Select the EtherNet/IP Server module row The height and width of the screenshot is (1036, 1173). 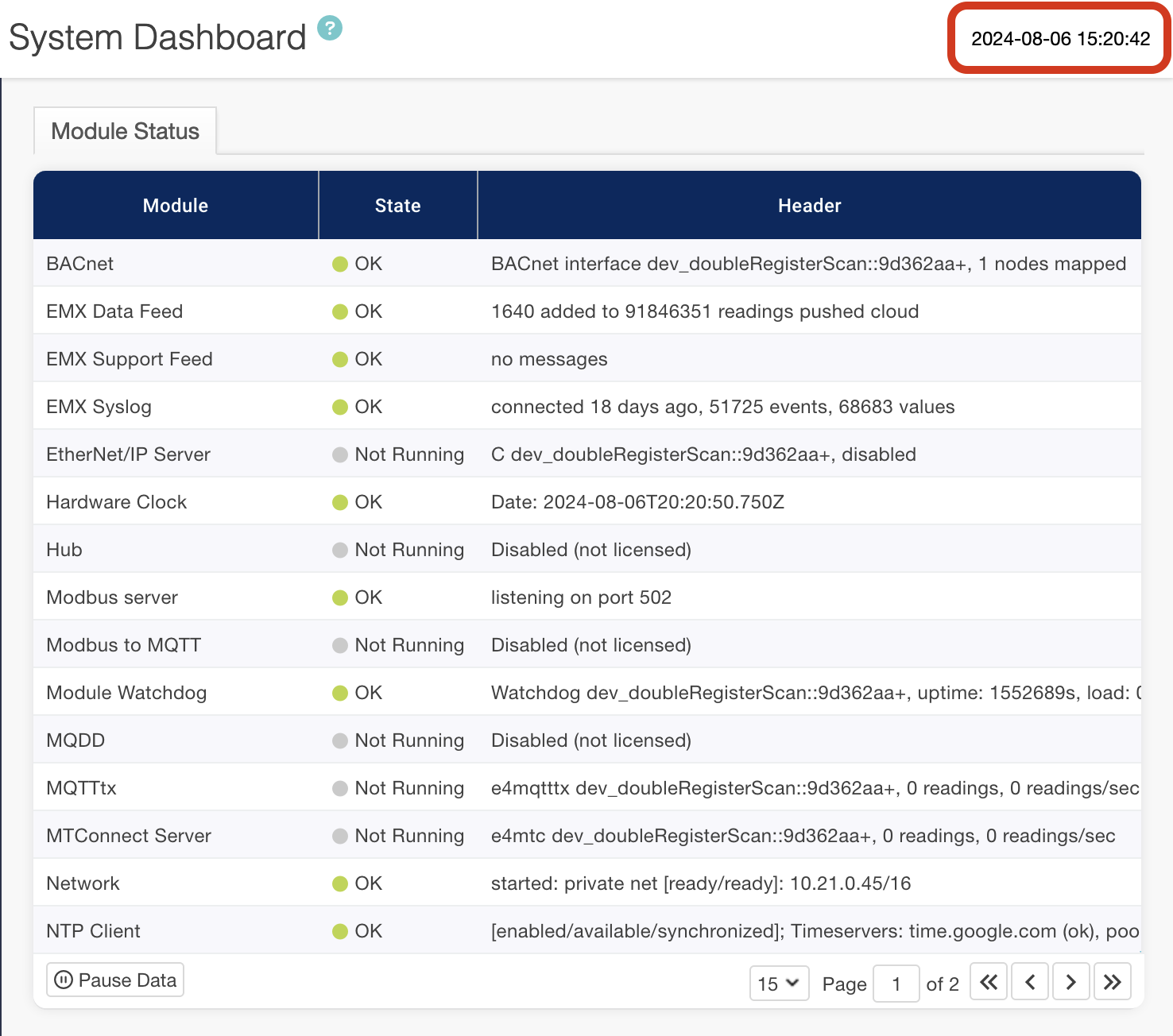(x=128, y=454)
